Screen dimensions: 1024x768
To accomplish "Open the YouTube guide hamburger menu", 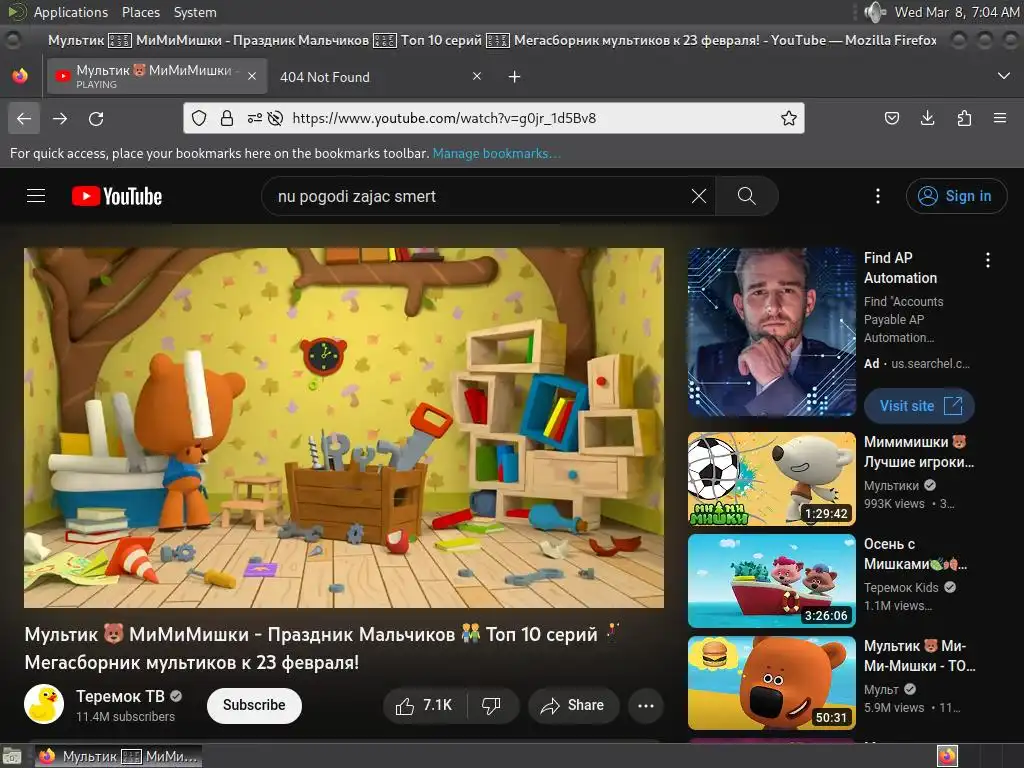I will click(x=36, y=196).
